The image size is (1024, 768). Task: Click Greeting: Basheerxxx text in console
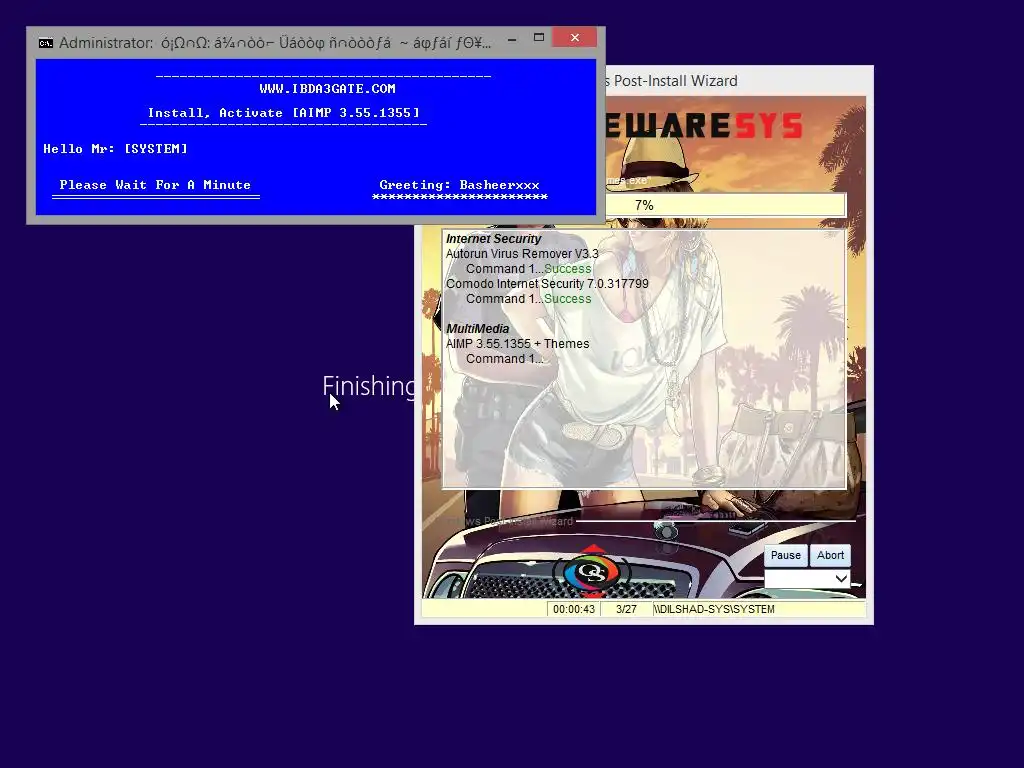coord(460,185)
